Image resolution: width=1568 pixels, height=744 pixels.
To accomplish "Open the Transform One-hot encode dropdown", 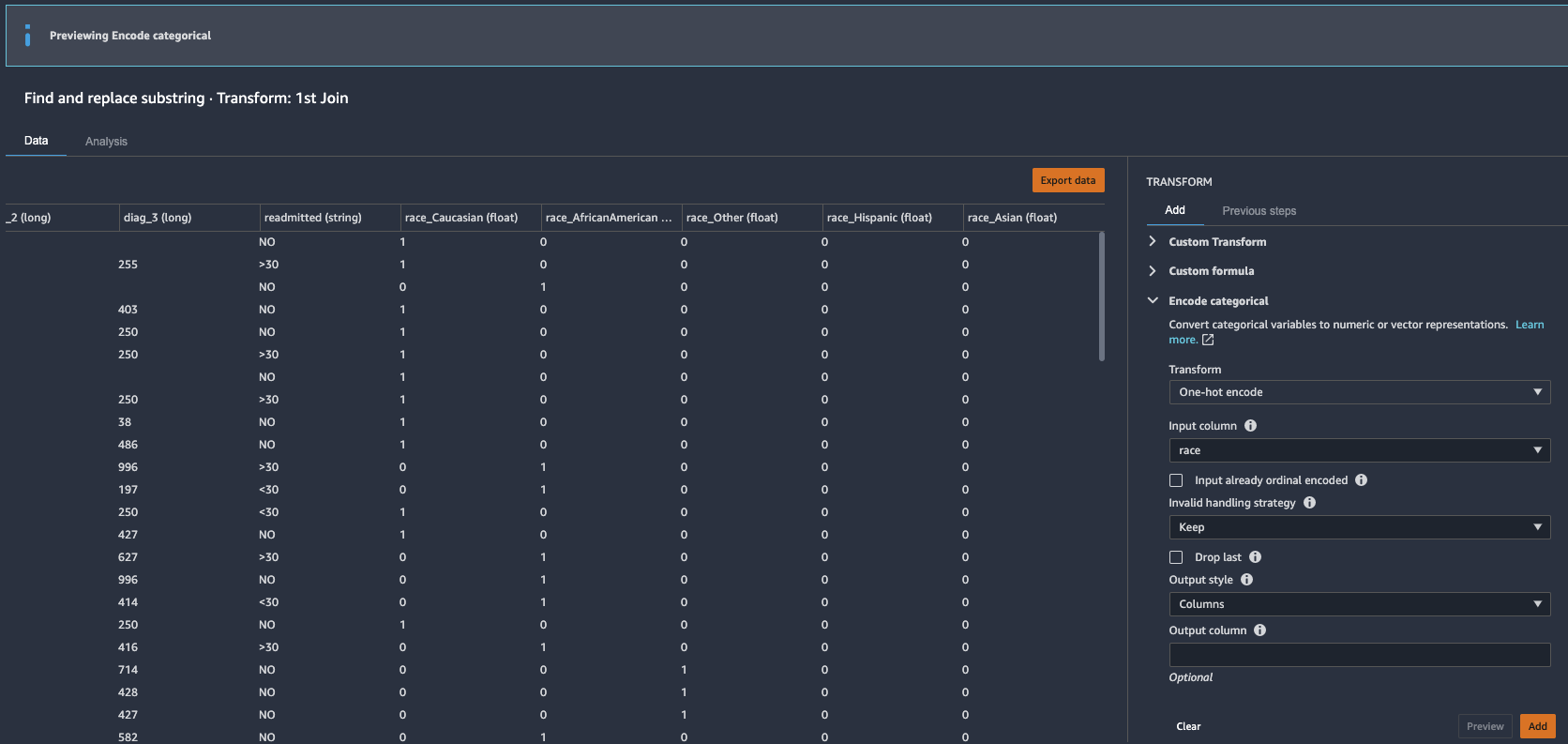I will coord(1358,392).
